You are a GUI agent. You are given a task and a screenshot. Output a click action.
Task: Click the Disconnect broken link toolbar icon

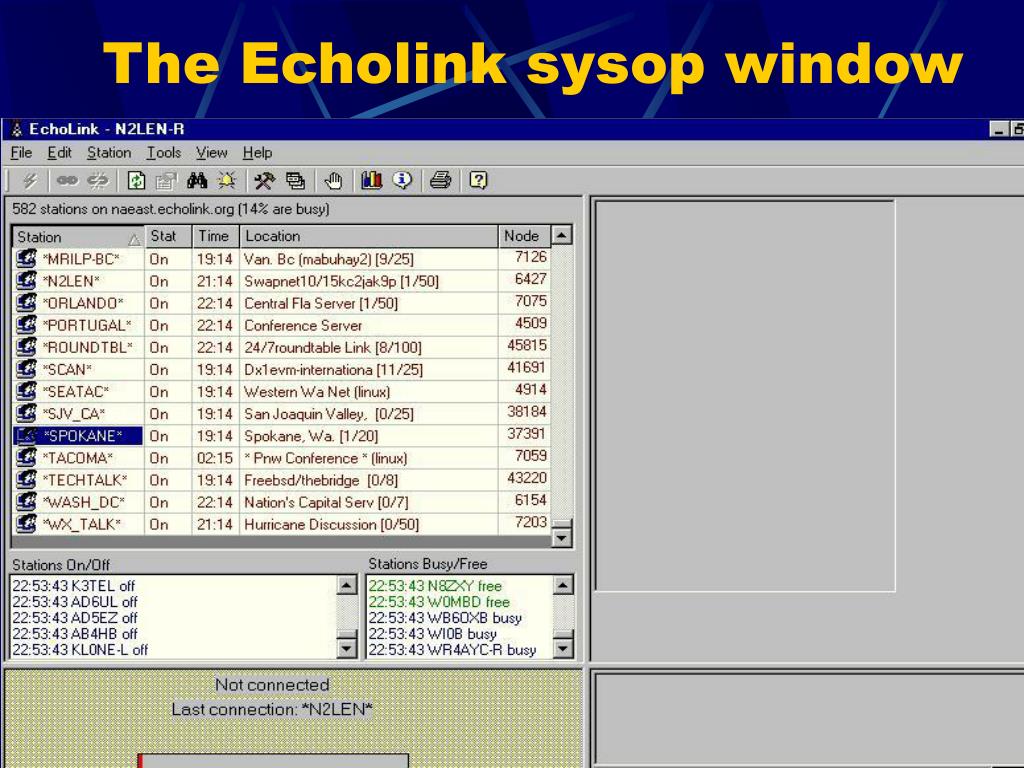[x=98, y=180]
